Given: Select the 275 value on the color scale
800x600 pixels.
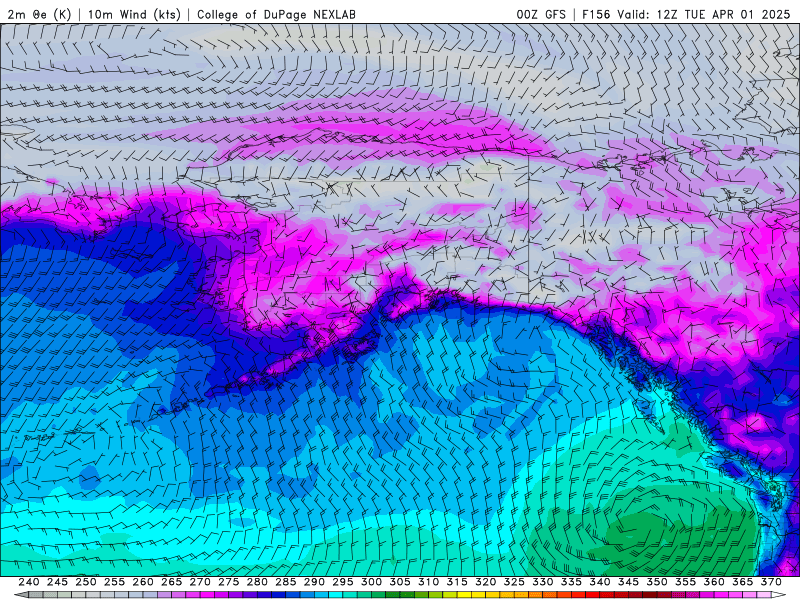Looking at the screenshot, I should [x=229, y=582].
